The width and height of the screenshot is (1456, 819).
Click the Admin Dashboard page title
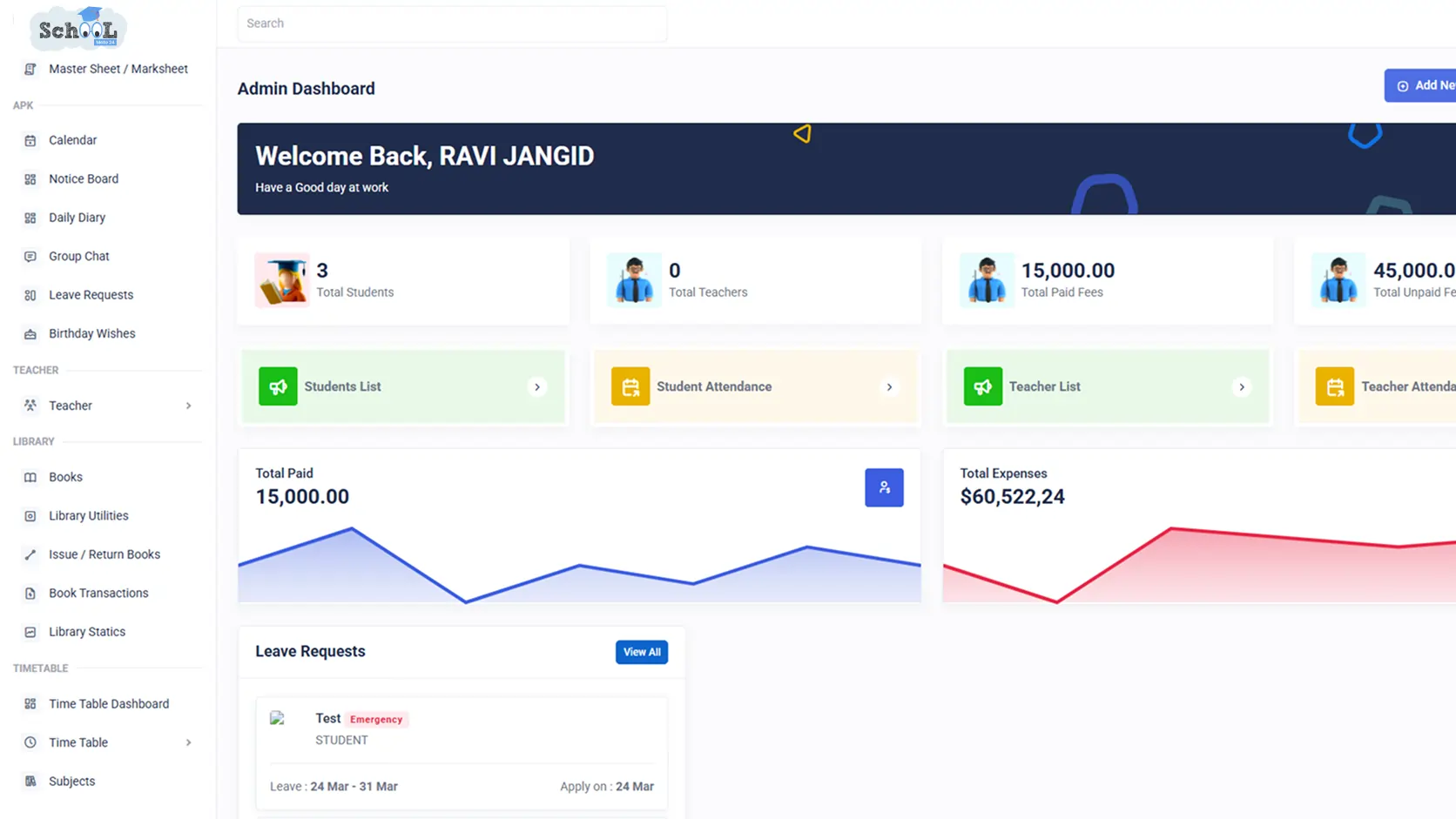pos(307,89)
